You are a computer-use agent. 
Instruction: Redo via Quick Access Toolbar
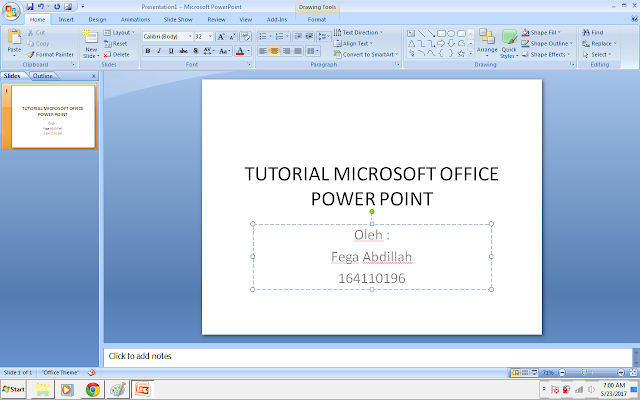point(57,7)
